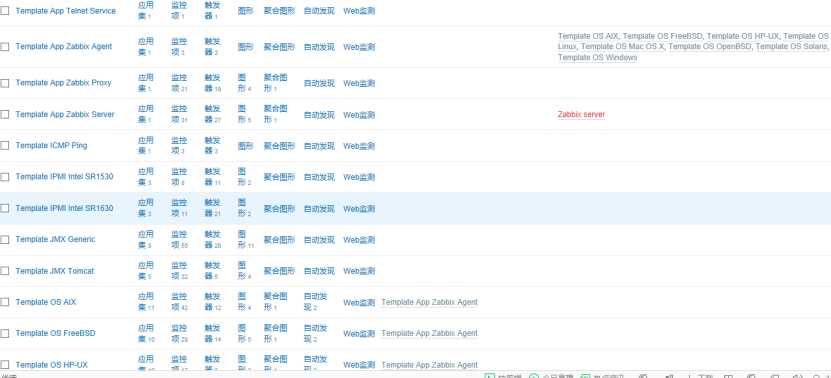831x378 pixels.
Task: Open 监控项 for Template IPMI Intel SR1630
Action: point(179,208)
